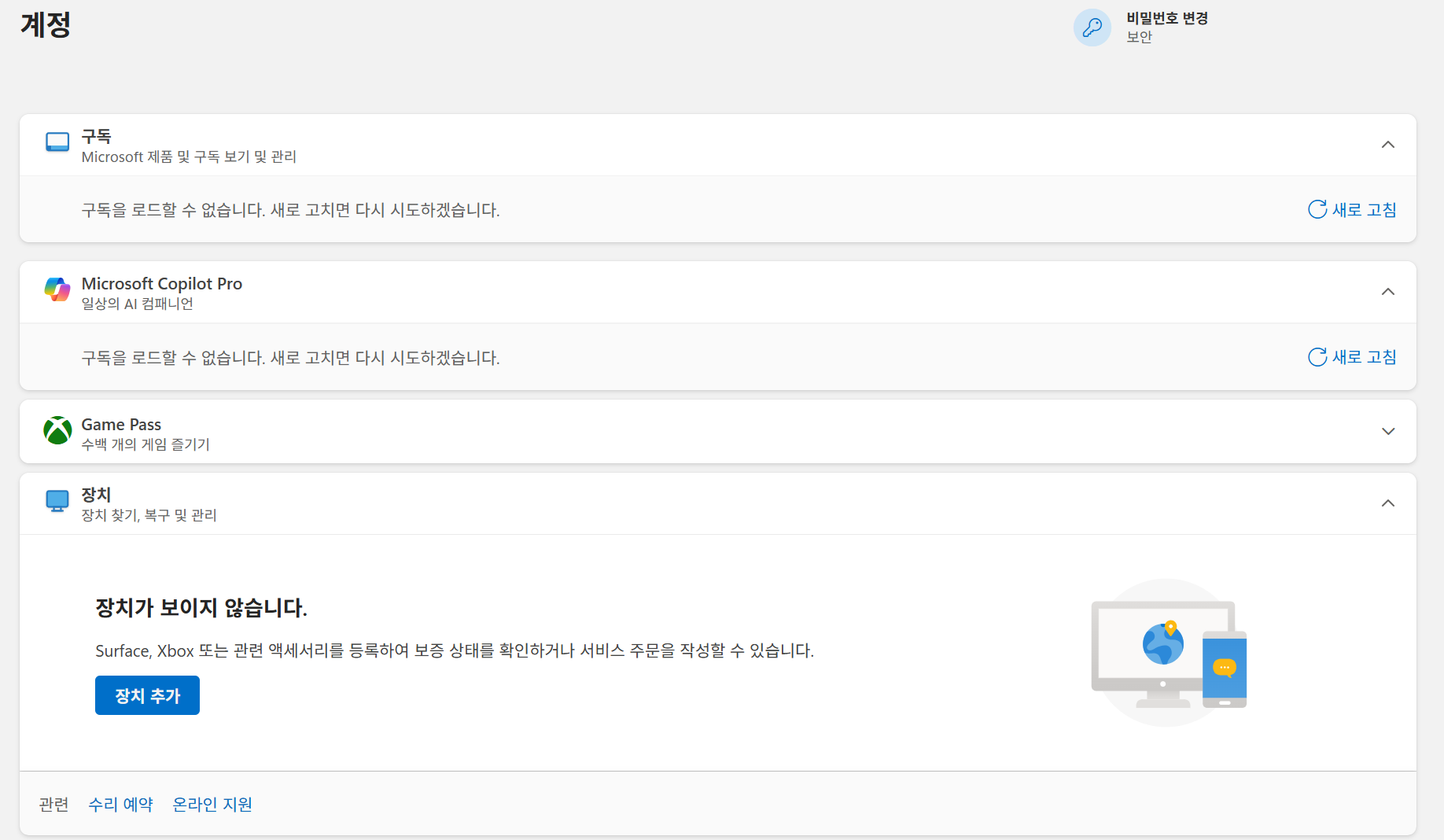Click the refresh icon in Copilot Pro section

[x=1317, y=357]
